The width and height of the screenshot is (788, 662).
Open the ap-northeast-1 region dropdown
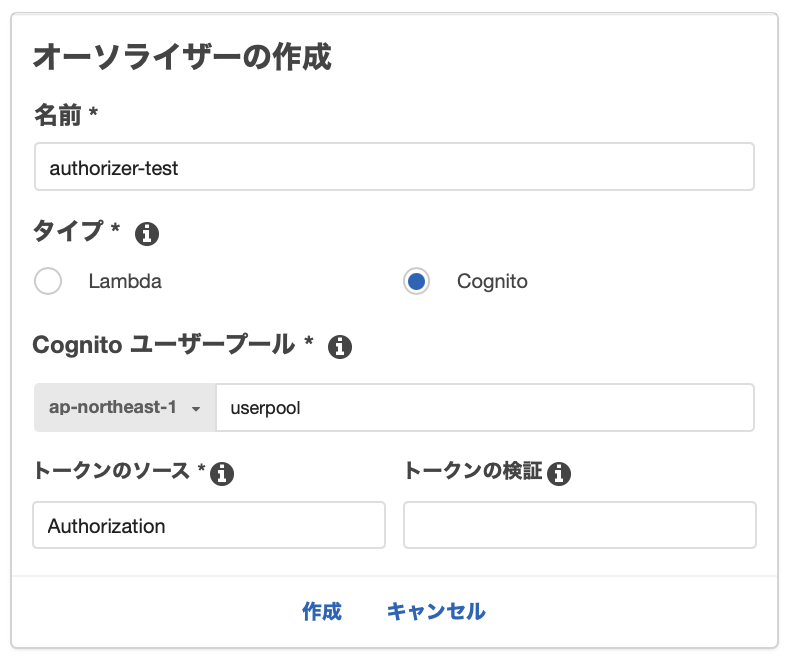pos(125,408)
